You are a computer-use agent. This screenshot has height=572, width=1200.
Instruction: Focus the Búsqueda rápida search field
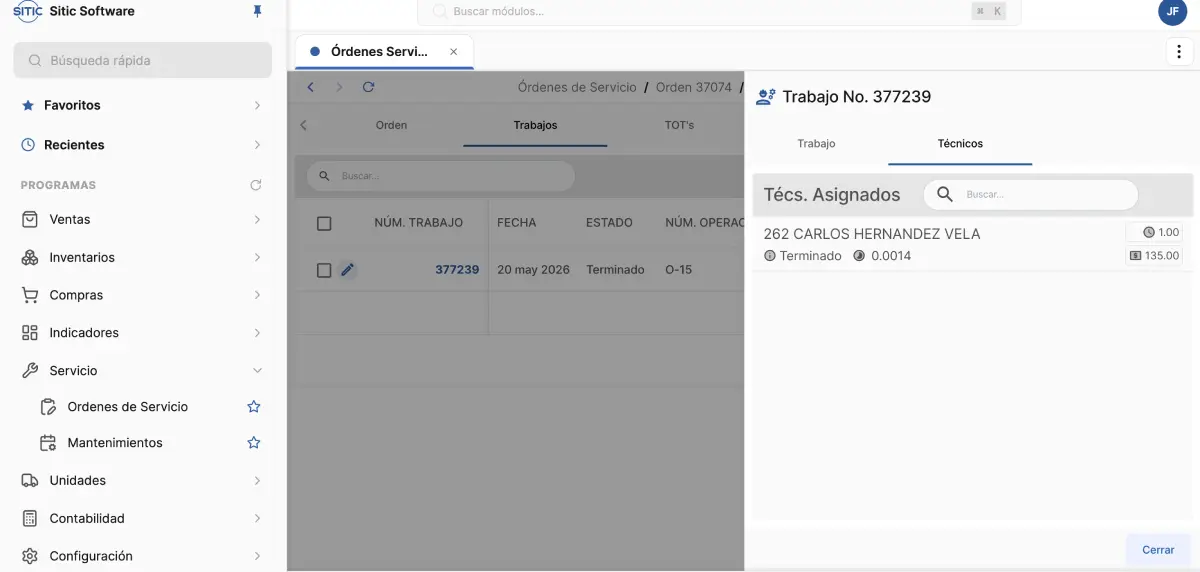click(143, 60)
